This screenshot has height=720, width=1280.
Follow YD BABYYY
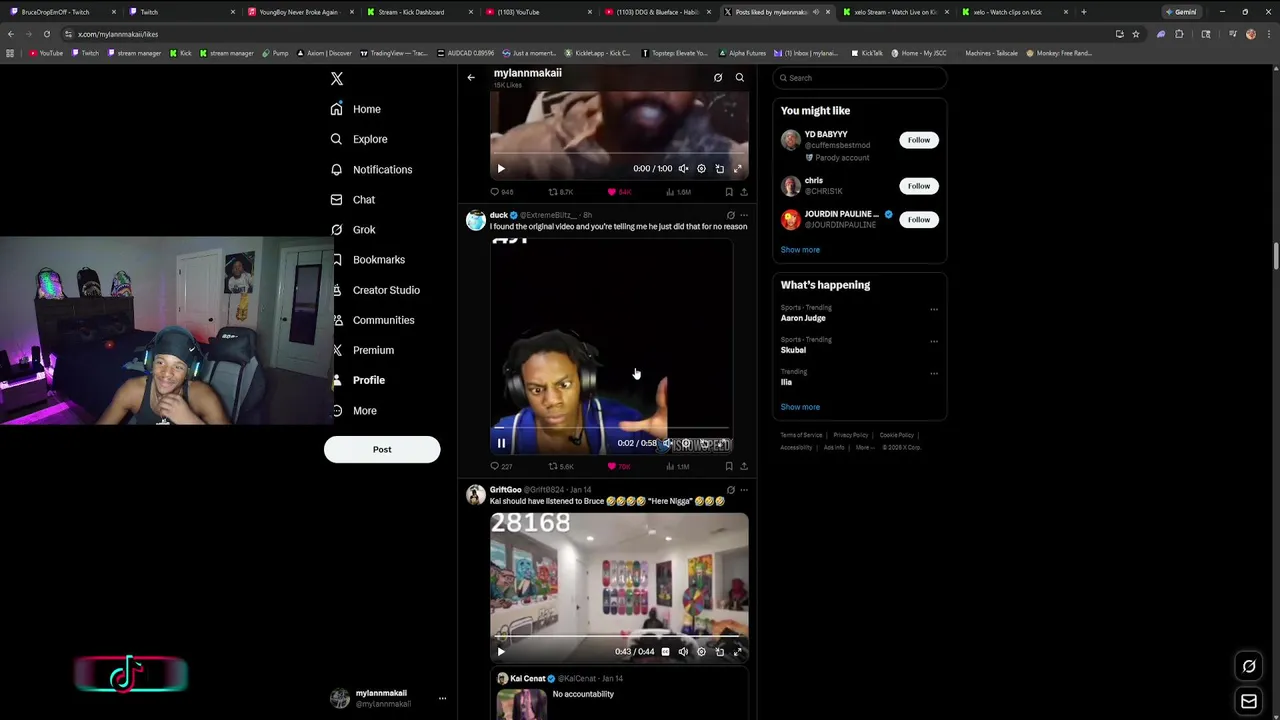click(x=919, y=140)
